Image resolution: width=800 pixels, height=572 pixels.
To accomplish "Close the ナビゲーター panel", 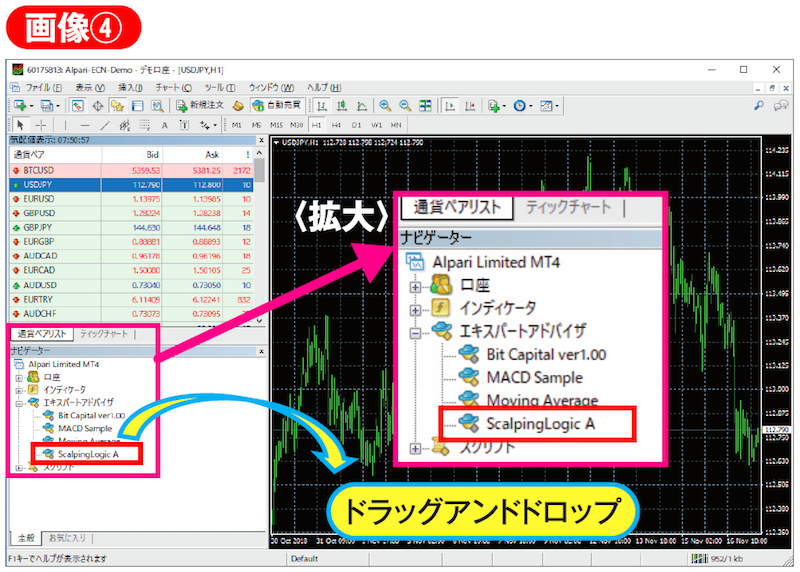I will coord(261,351).
